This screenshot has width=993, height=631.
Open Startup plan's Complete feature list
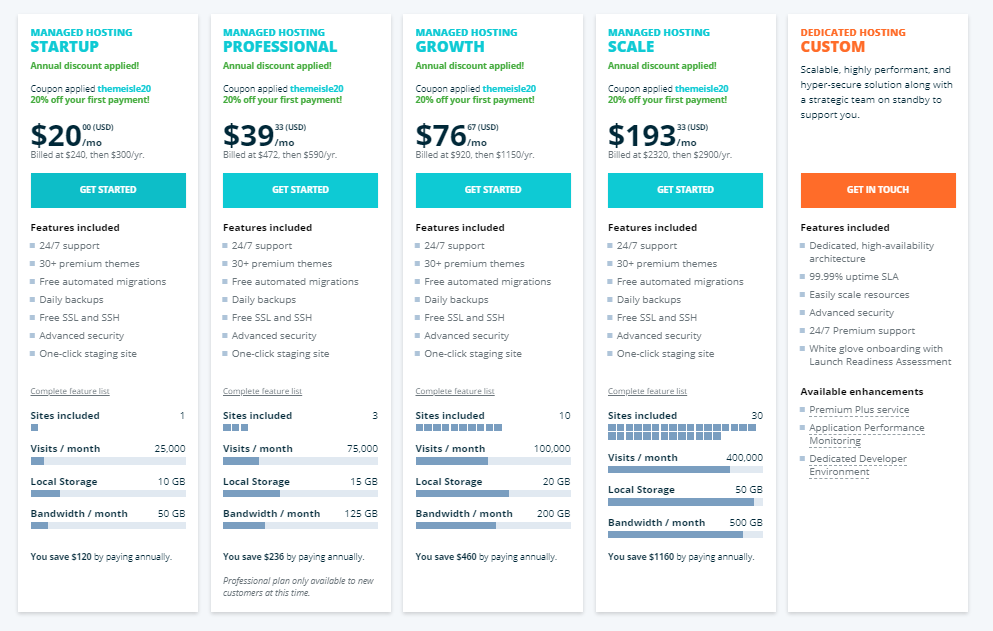tap(70, 391)
